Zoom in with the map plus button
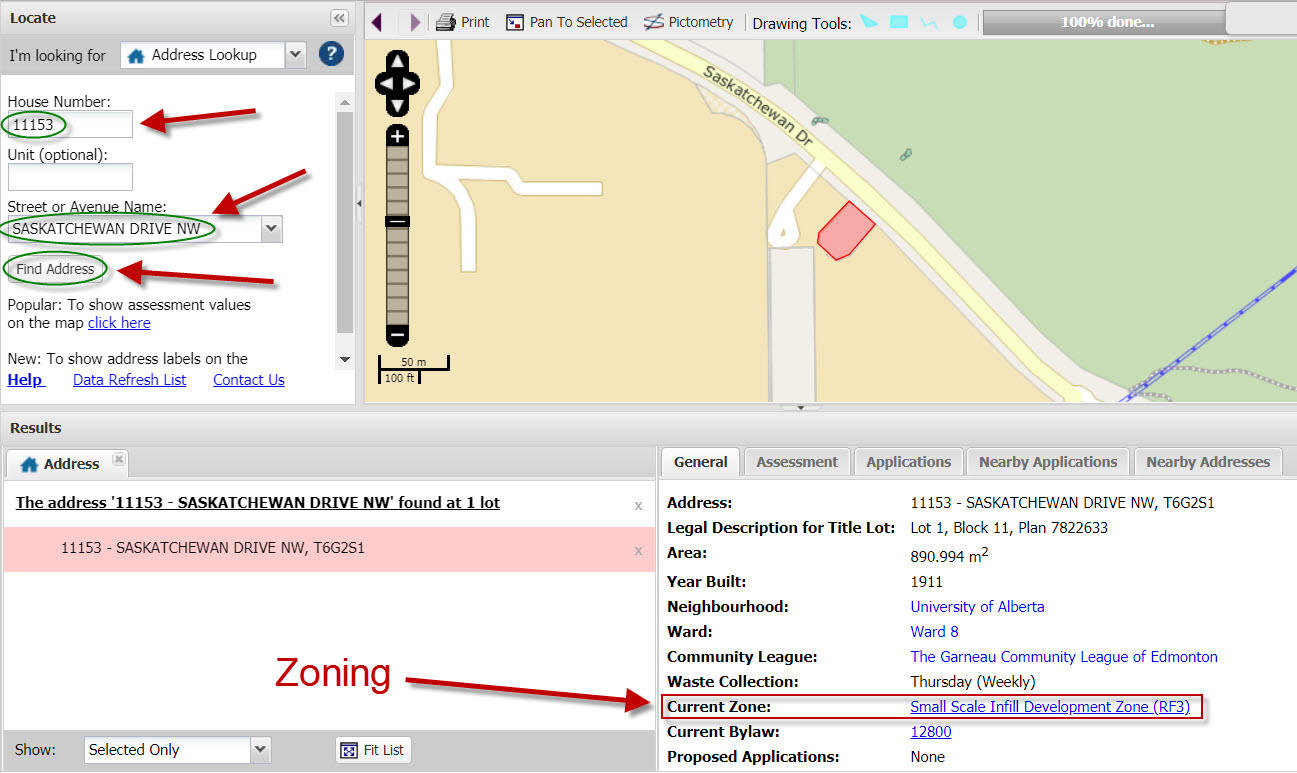The image size is (1297, 773). [x=397, y=136]
